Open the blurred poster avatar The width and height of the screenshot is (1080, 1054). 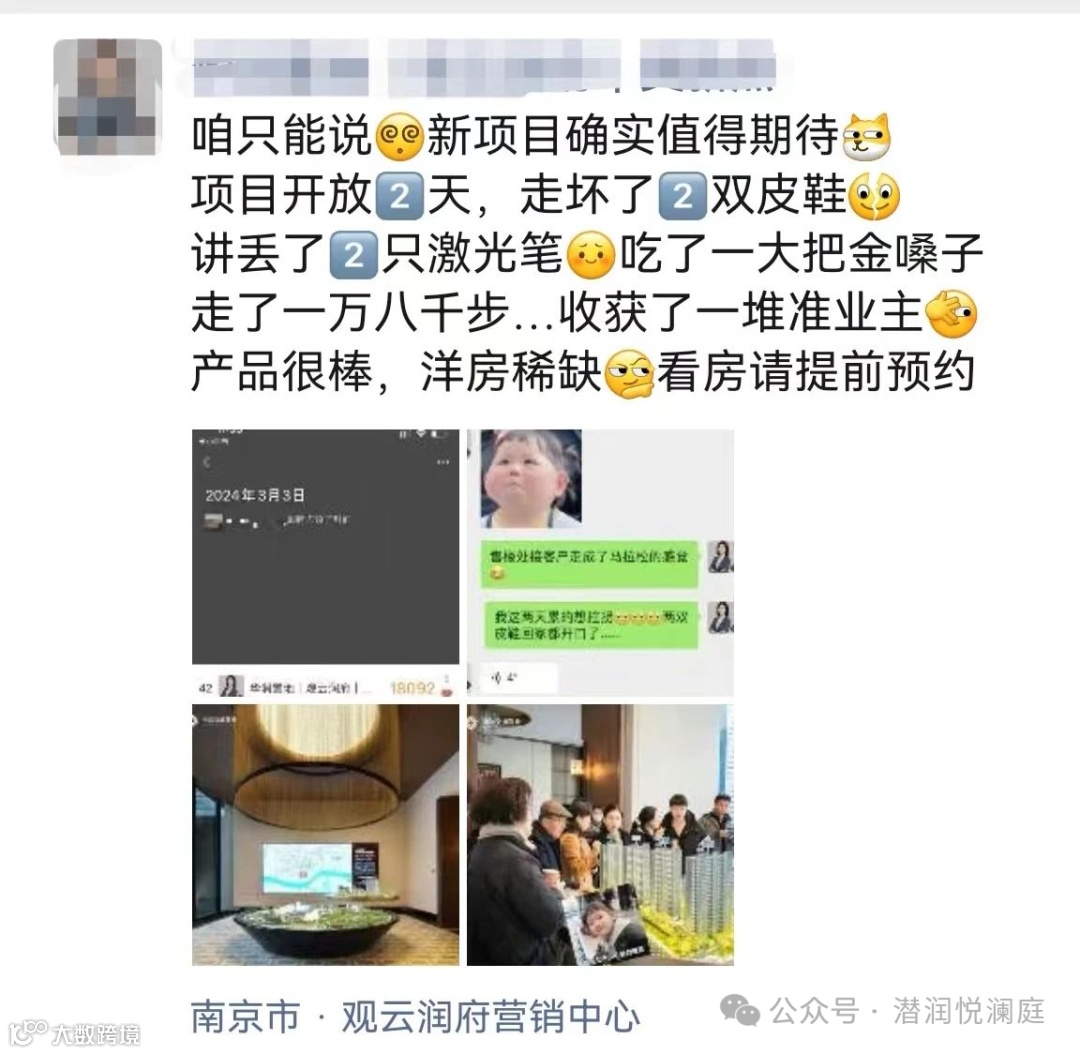pyautogui.click(x=107, y=97)
